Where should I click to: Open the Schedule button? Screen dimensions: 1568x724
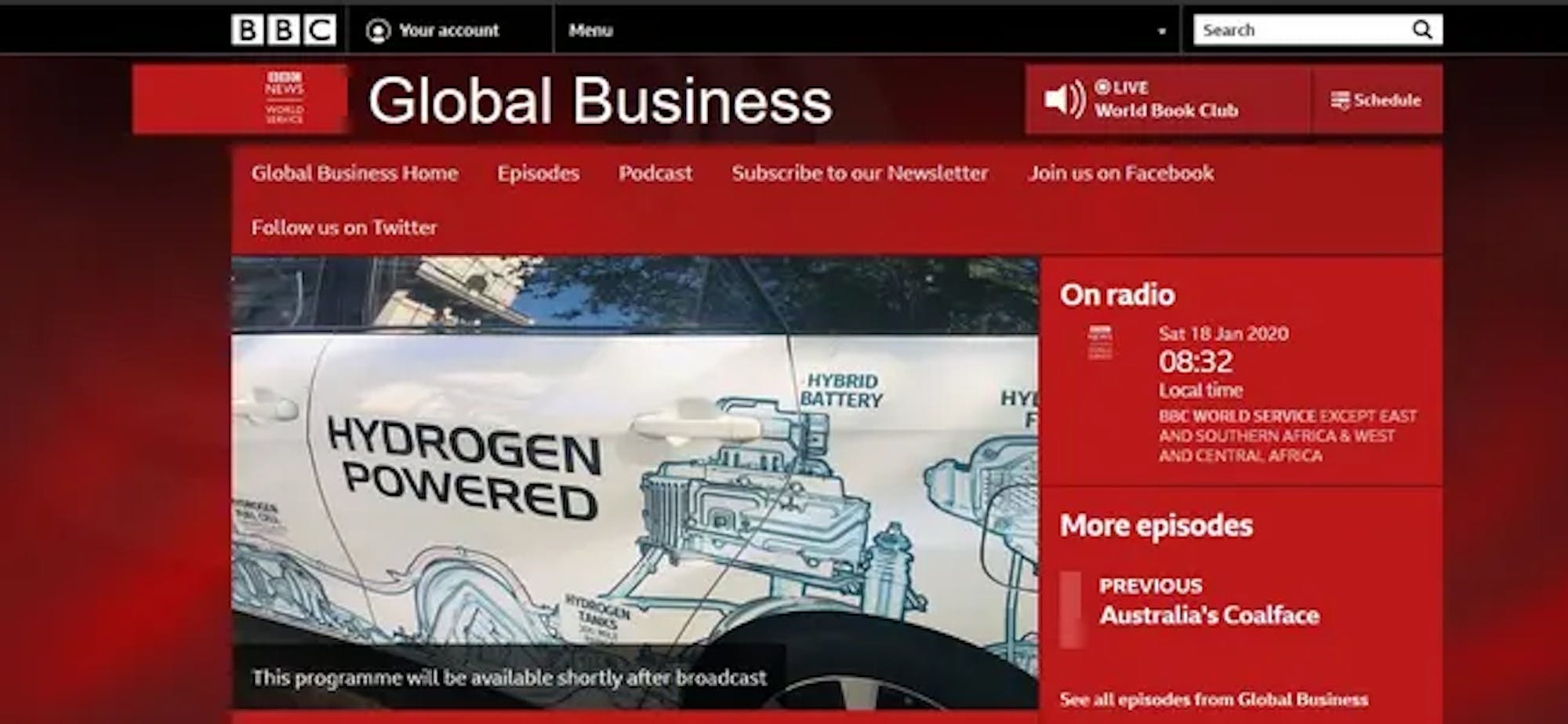pyautogui.click(x=1377, y=100)
